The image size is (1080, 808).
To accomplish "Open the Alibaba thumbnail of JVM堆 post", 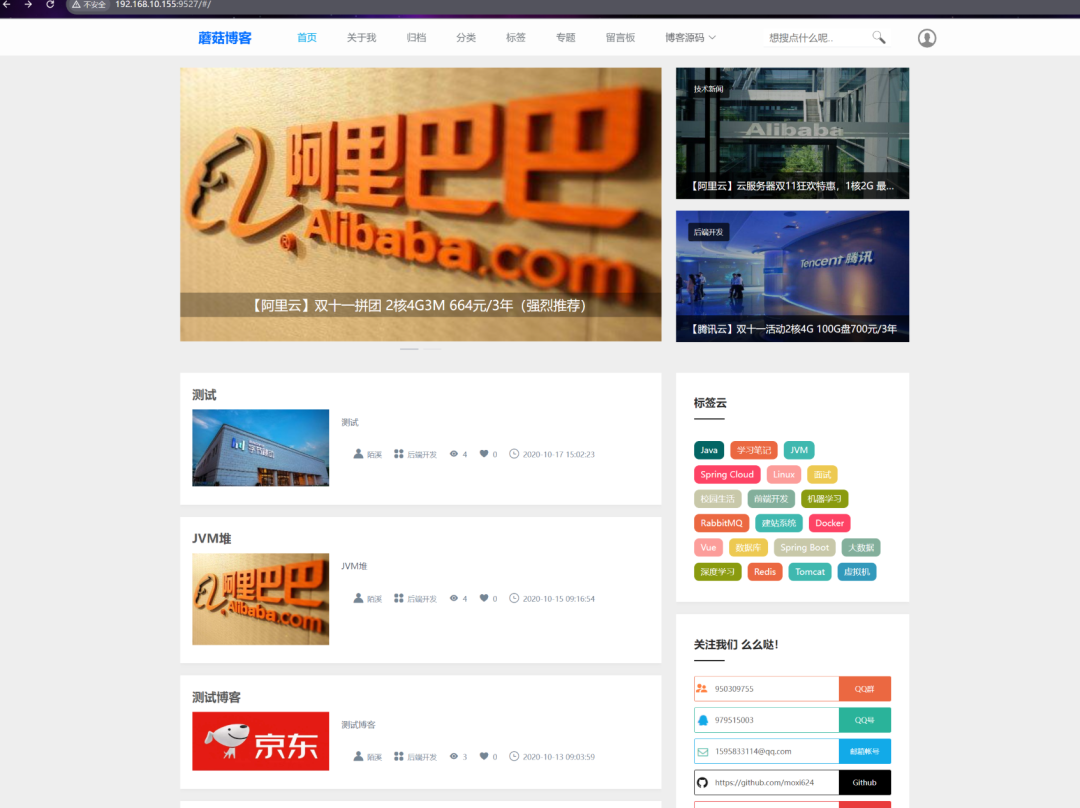I will click(260, 599).
